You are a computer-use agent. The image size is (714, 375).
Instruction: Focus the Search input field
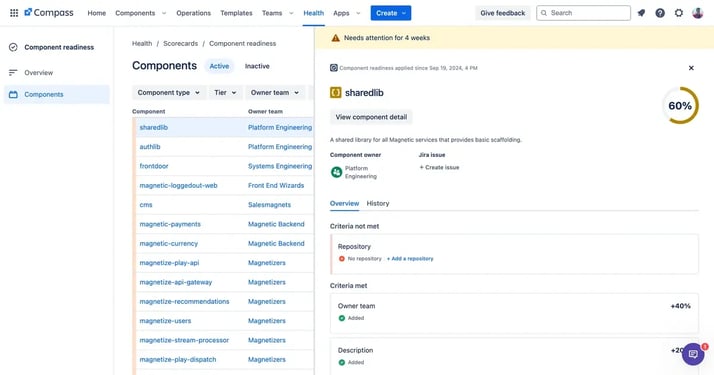pyautogui.click(x=583, y=13)
